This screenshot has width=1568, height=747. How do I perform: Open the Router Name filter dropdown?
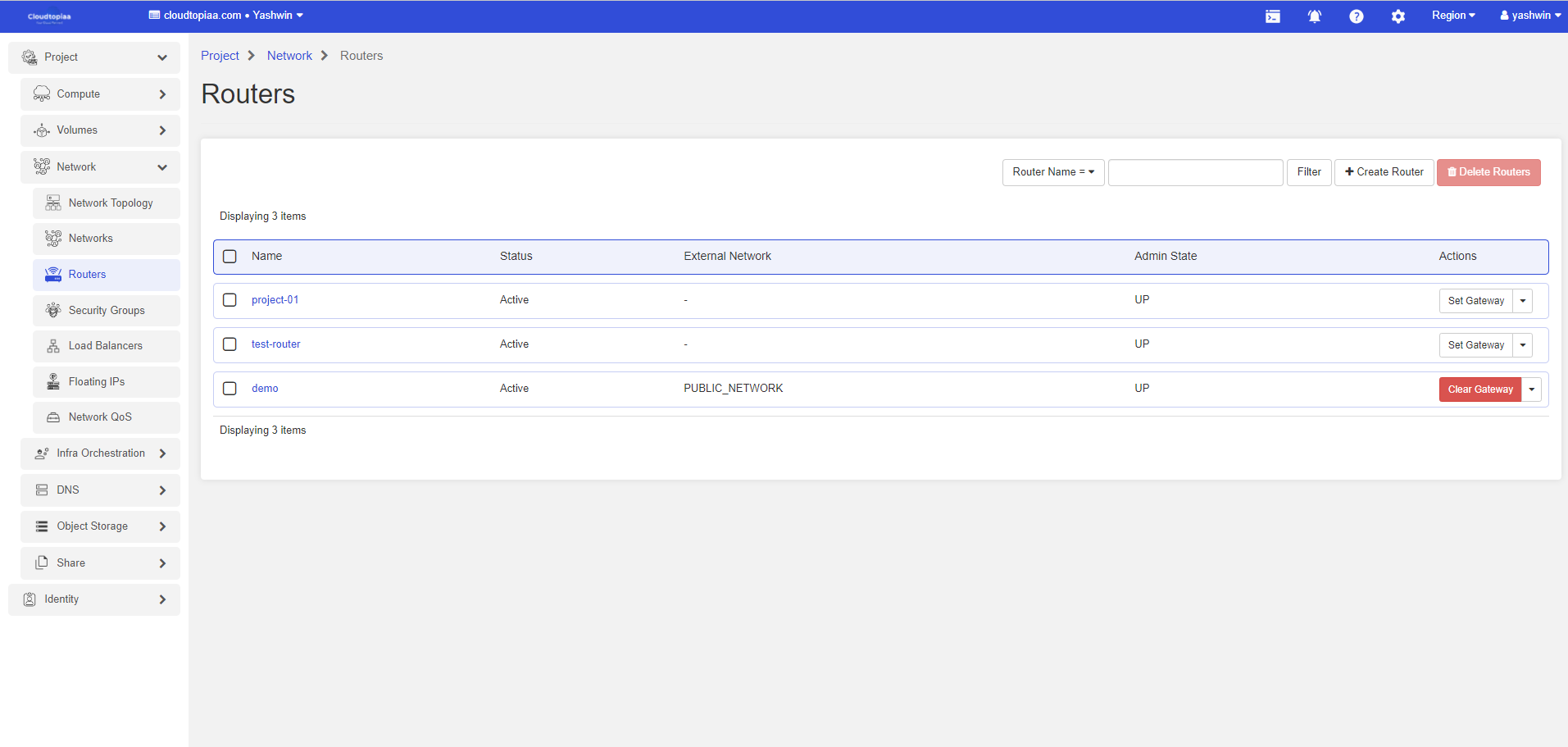(x=1052, y=172)
